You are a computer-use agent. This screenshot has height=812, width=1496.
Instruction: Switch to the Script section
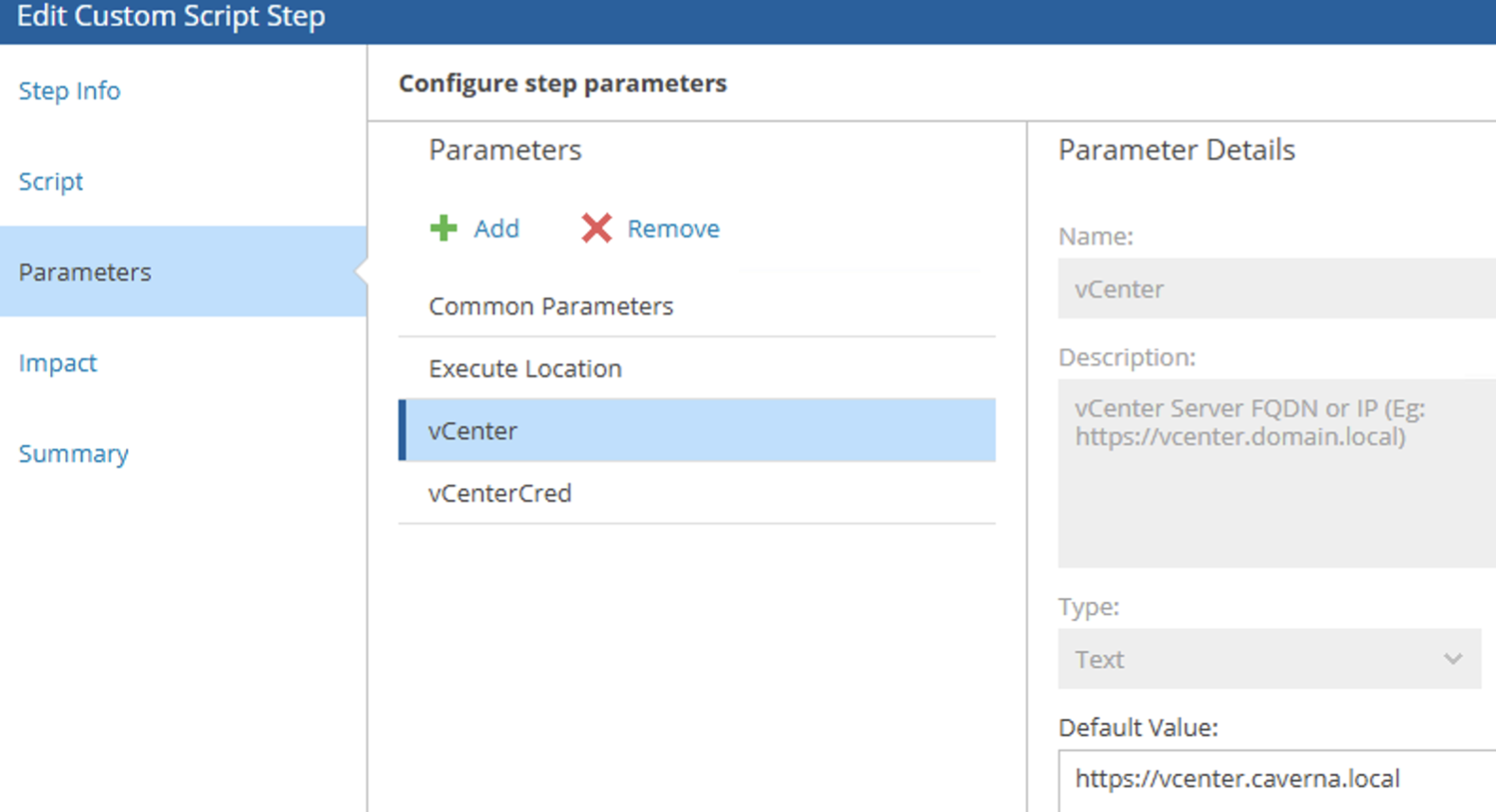51,182
